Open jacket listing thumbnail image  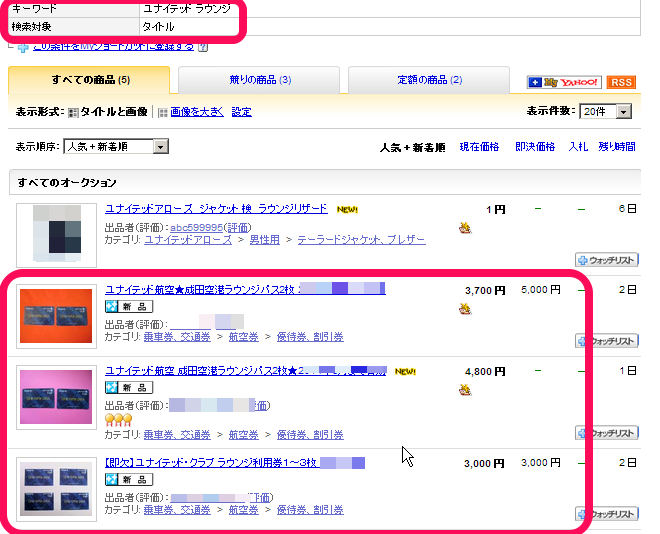click(56, 235)
